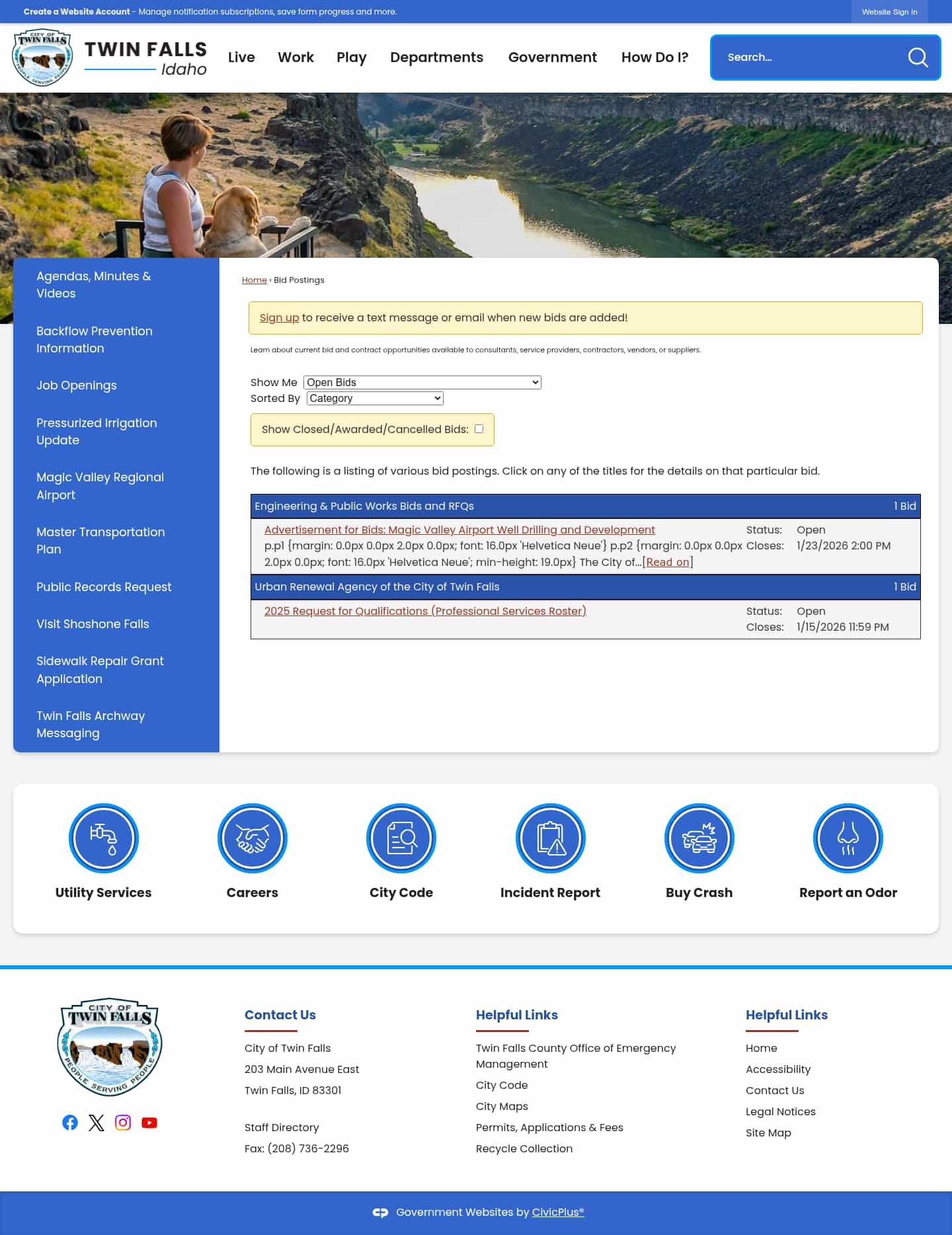
Task: Open the City Code document icon
Action: point(401,838)
